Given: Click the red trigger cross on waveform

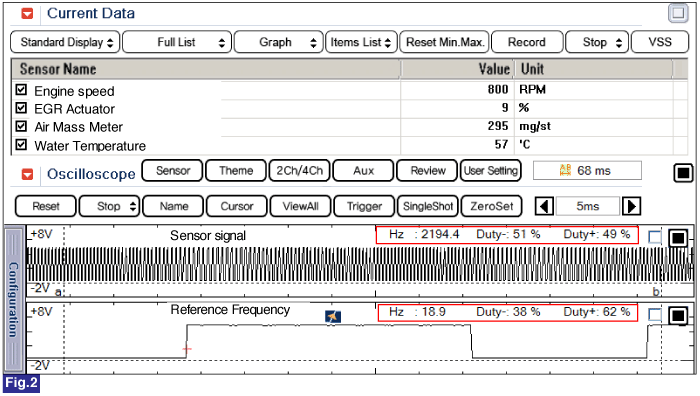Looking at the screenshot, I should tap(187, 349).
